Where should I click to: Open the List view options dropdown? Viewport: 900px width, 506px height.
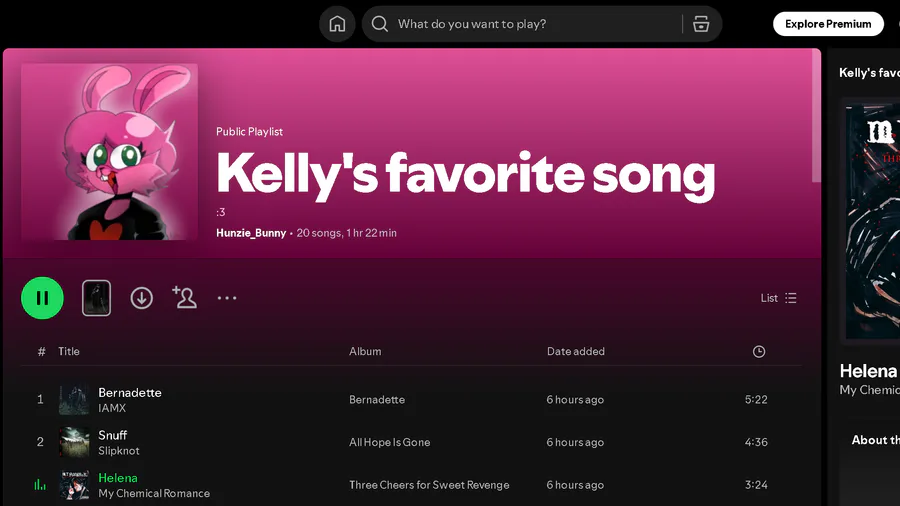779,298
